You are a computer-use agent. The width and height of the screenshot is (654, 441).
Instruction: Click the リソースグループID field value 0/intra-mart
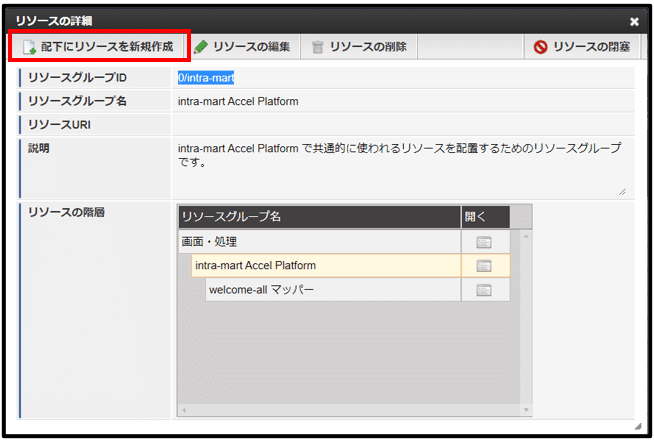click(206, 78)
